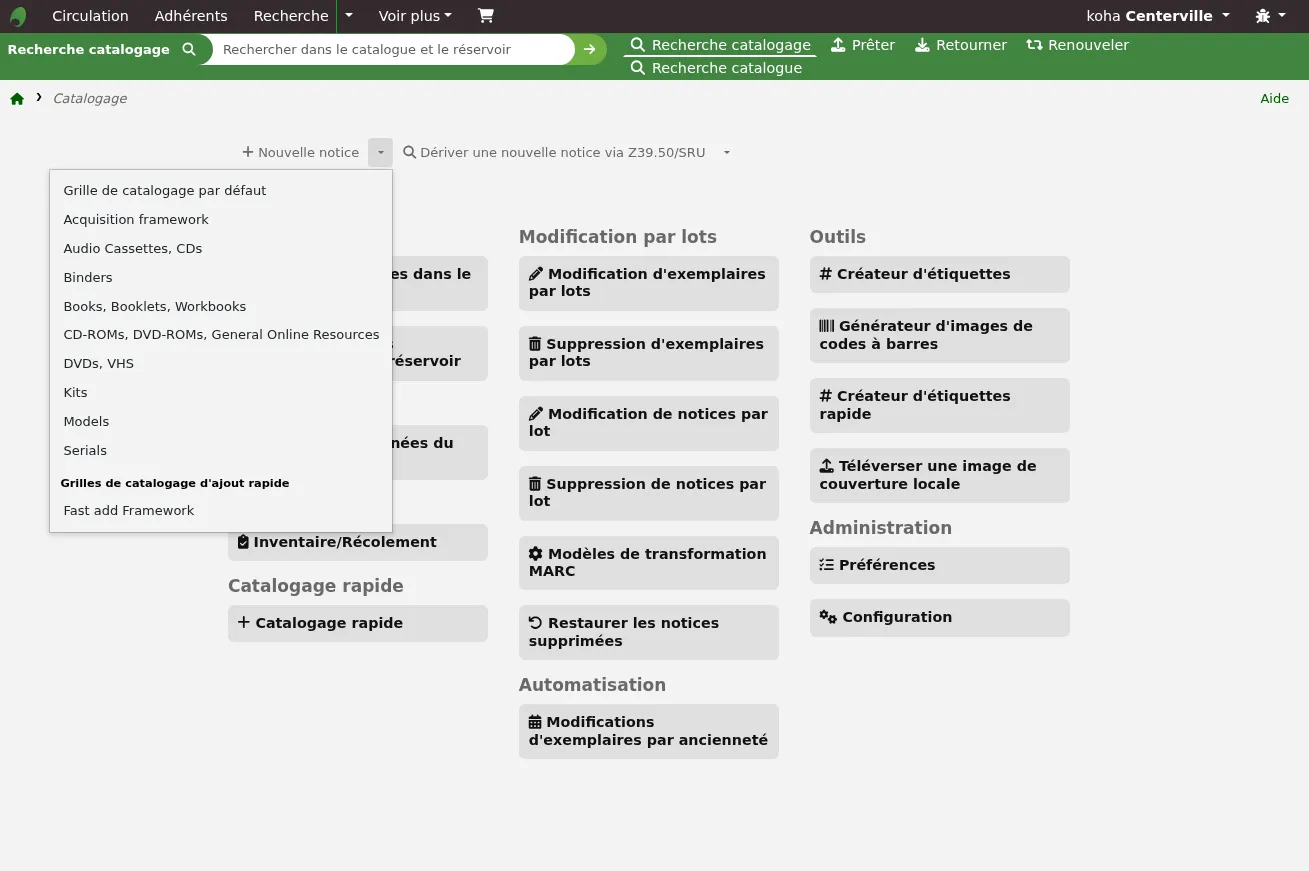Open Modification d'exemplaires par lots
The image size is (1309, 871).
point(649,283)
